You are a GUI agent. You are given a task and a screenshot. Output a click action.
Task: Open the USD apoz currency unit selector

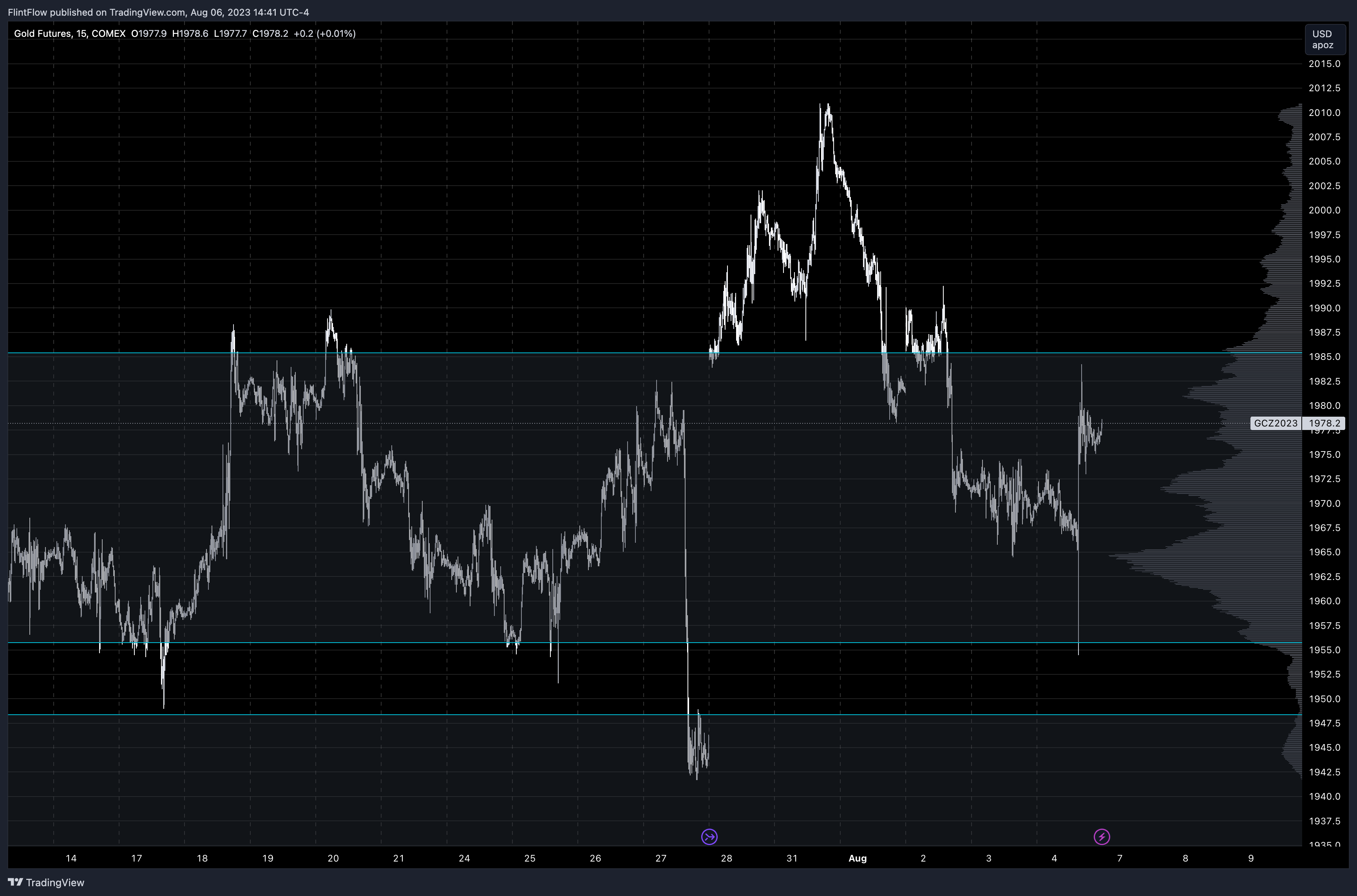pos(1322,40)
